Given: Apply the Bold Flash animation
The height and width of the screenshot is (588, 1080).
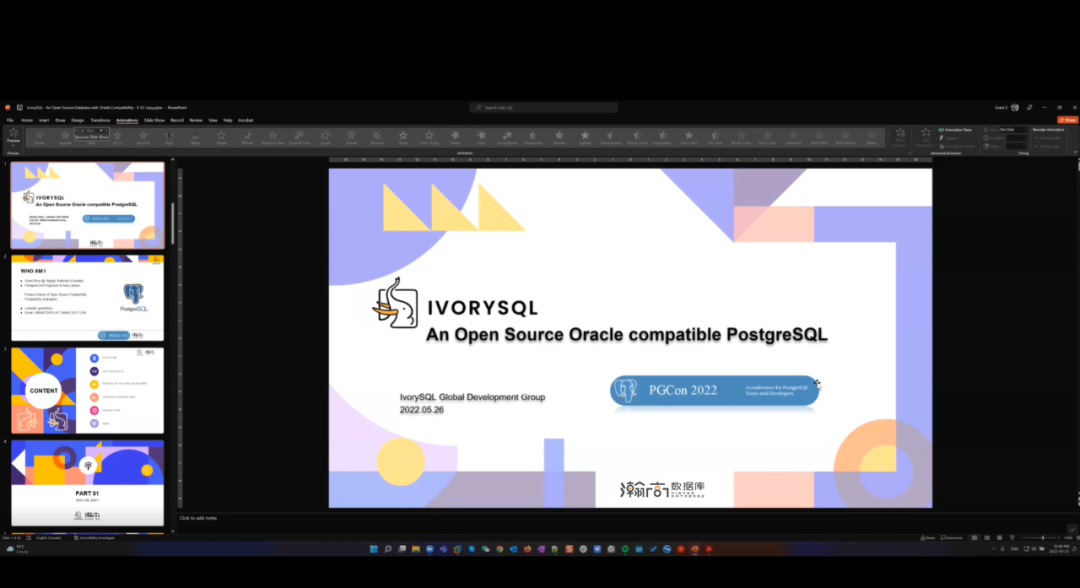Looking at the screenshot, I should point(819,138).
